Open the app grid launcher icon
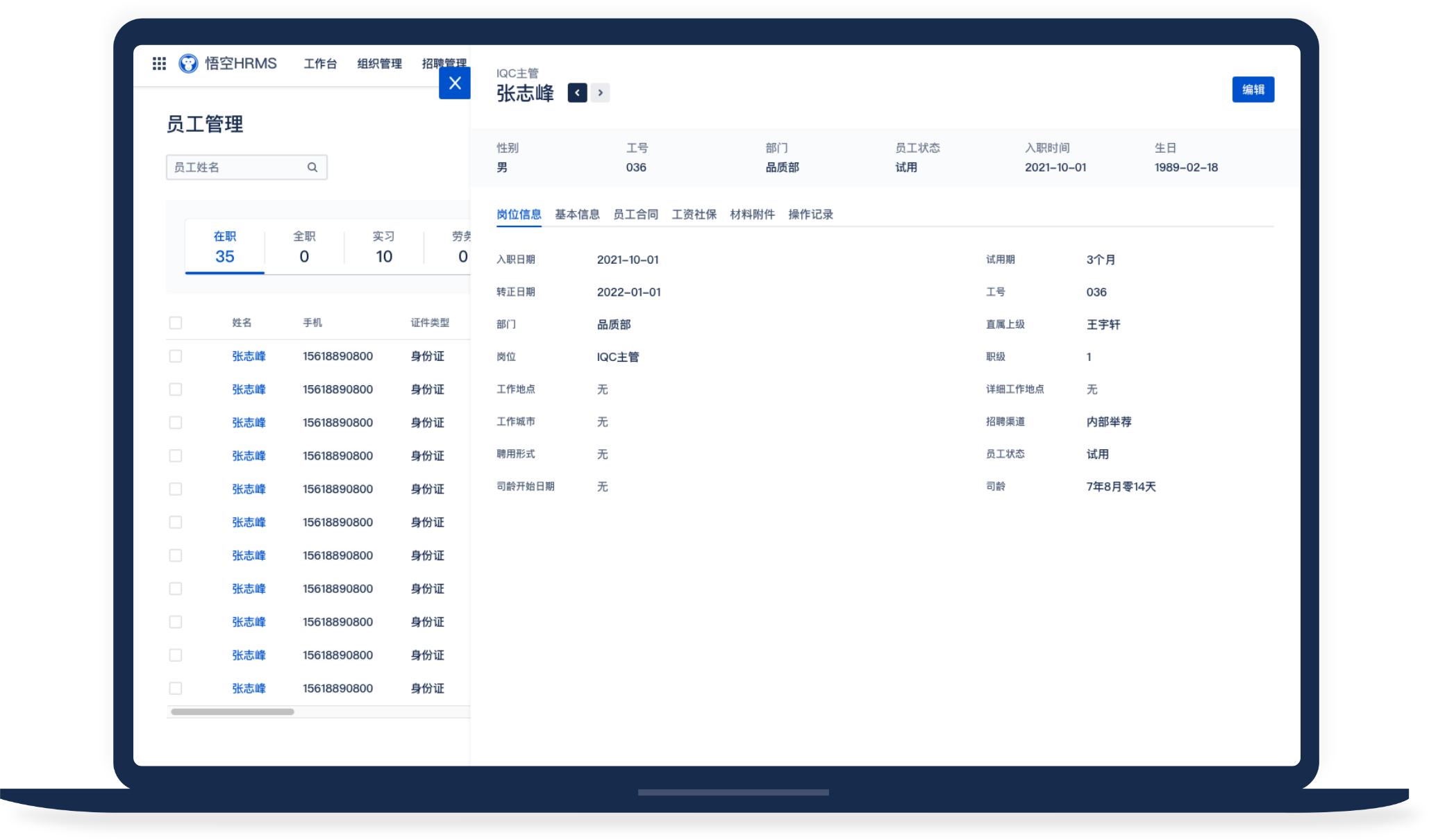The image size is (1429, 840). point(159,64)
